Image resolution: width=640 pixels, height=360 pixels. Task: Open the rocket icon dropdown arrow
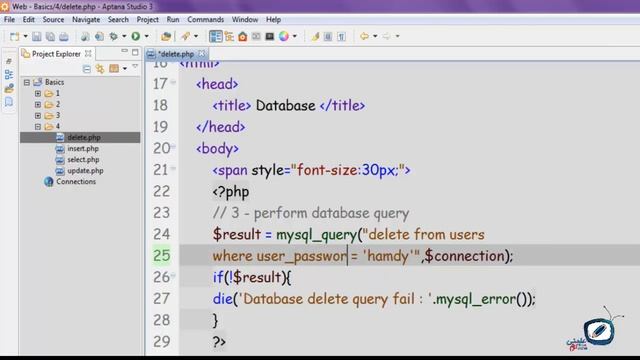point(196,36)
